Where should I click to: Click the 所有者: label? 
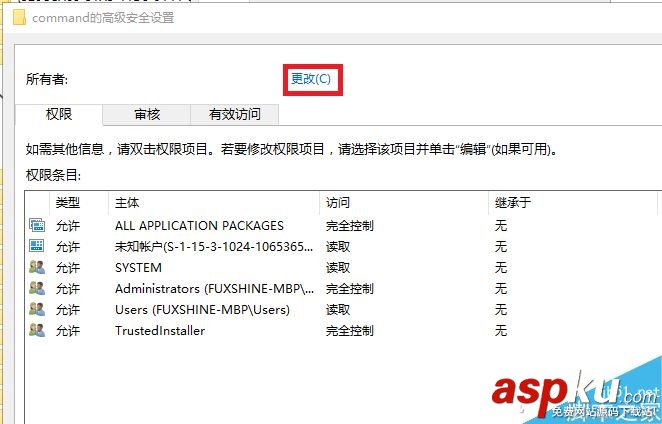coord(47,79)
